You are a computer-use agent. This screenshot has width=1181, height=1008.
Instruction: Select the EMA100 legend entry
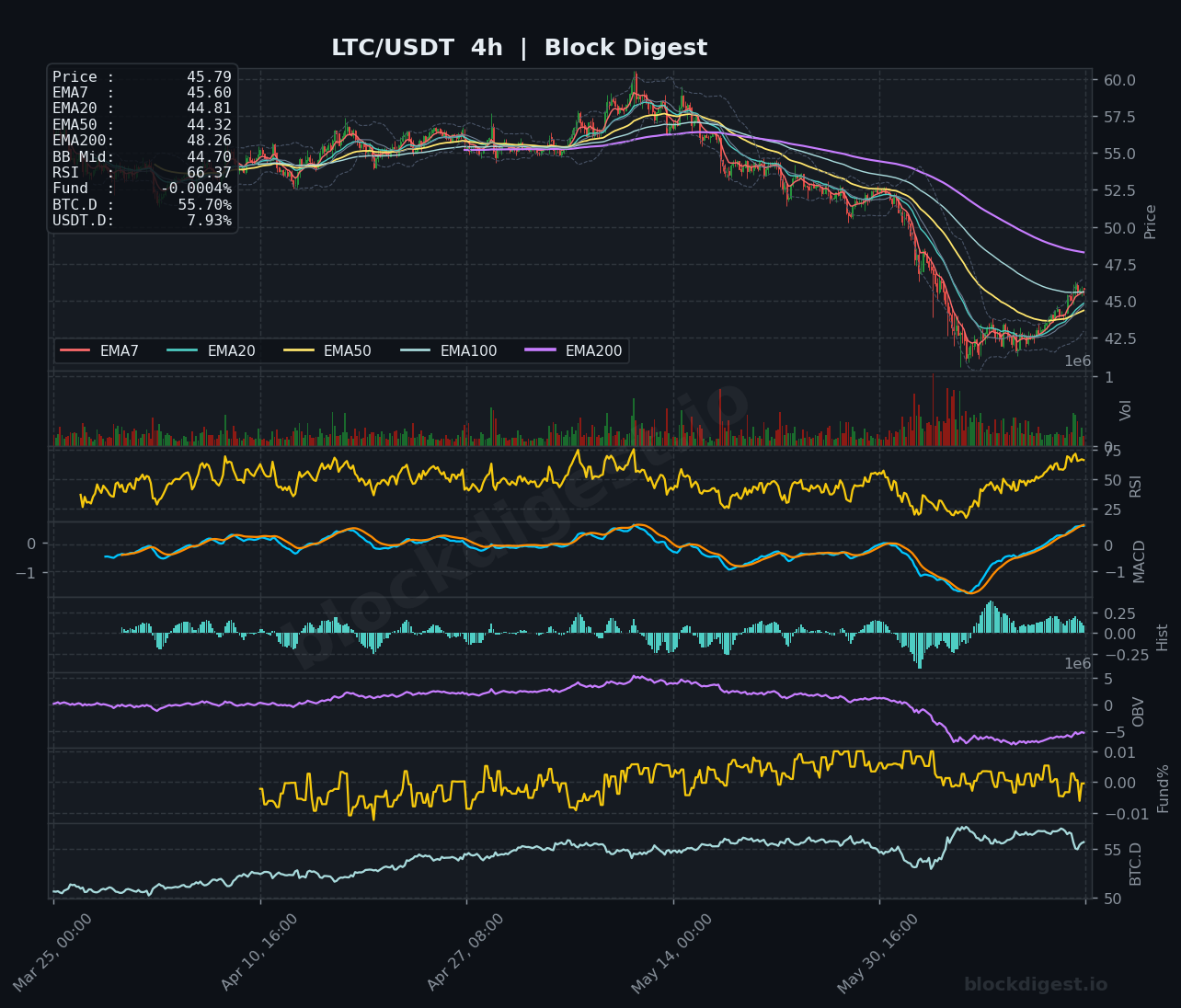448,350
